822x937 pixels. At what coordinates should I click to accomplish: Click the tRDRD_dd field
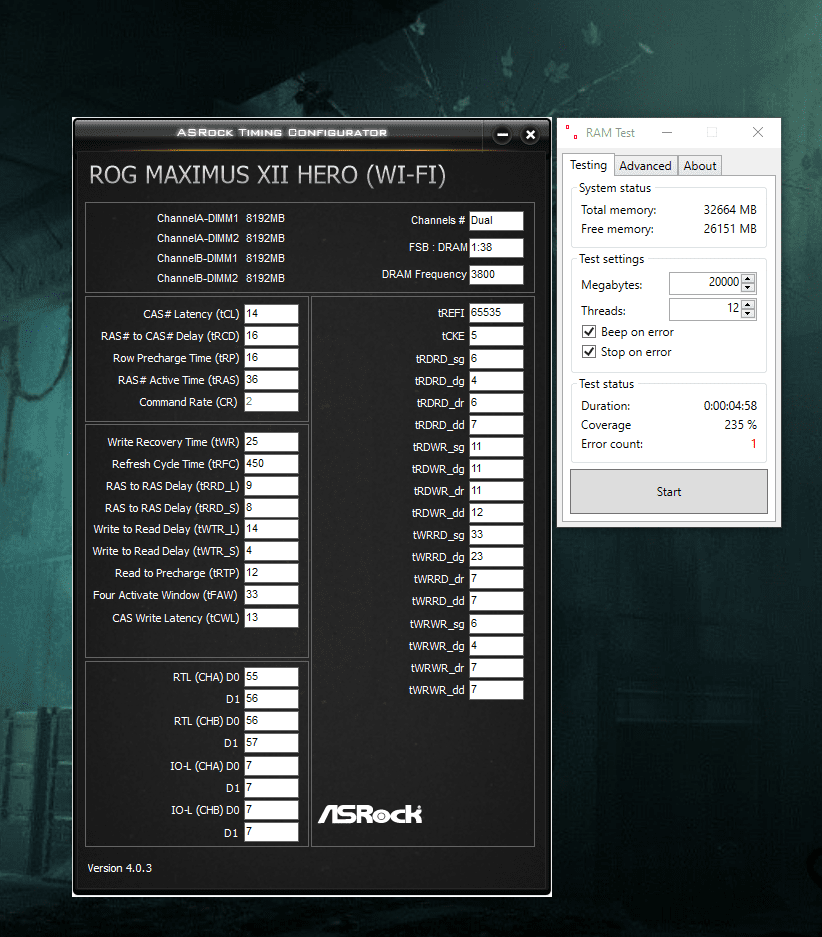click(496, 425)
